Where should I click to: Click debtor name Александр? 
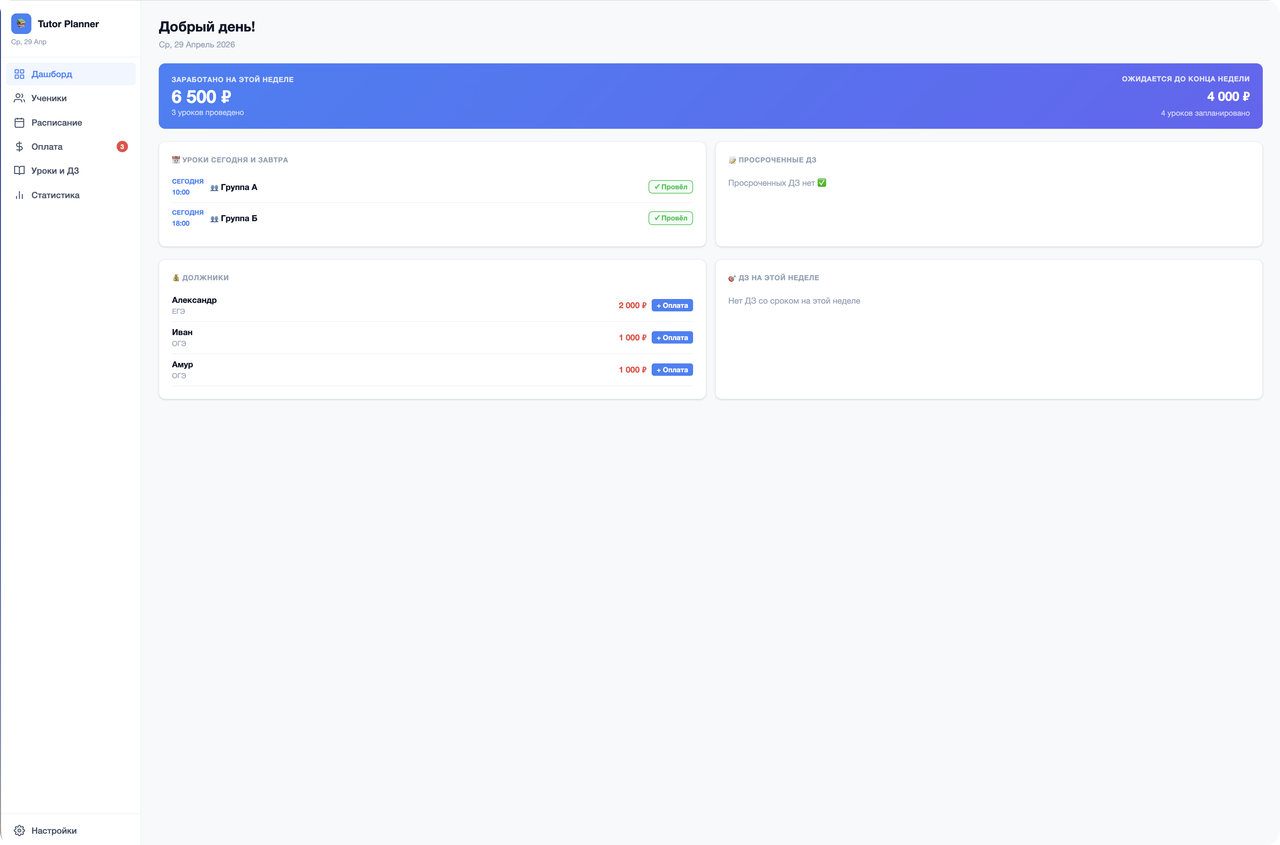coord(194,300)
